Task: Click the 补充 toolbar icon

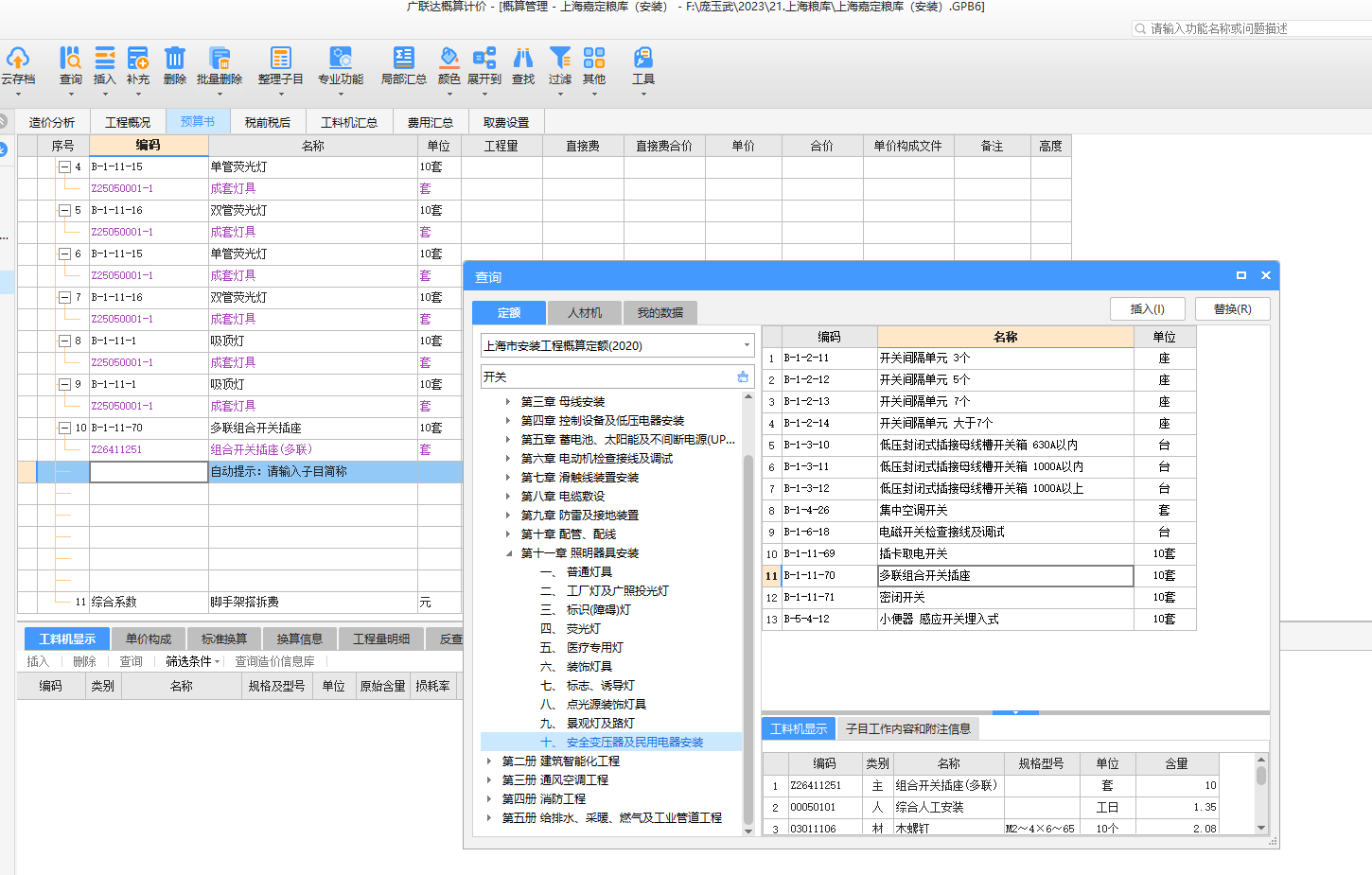Action: coord(138,66)
